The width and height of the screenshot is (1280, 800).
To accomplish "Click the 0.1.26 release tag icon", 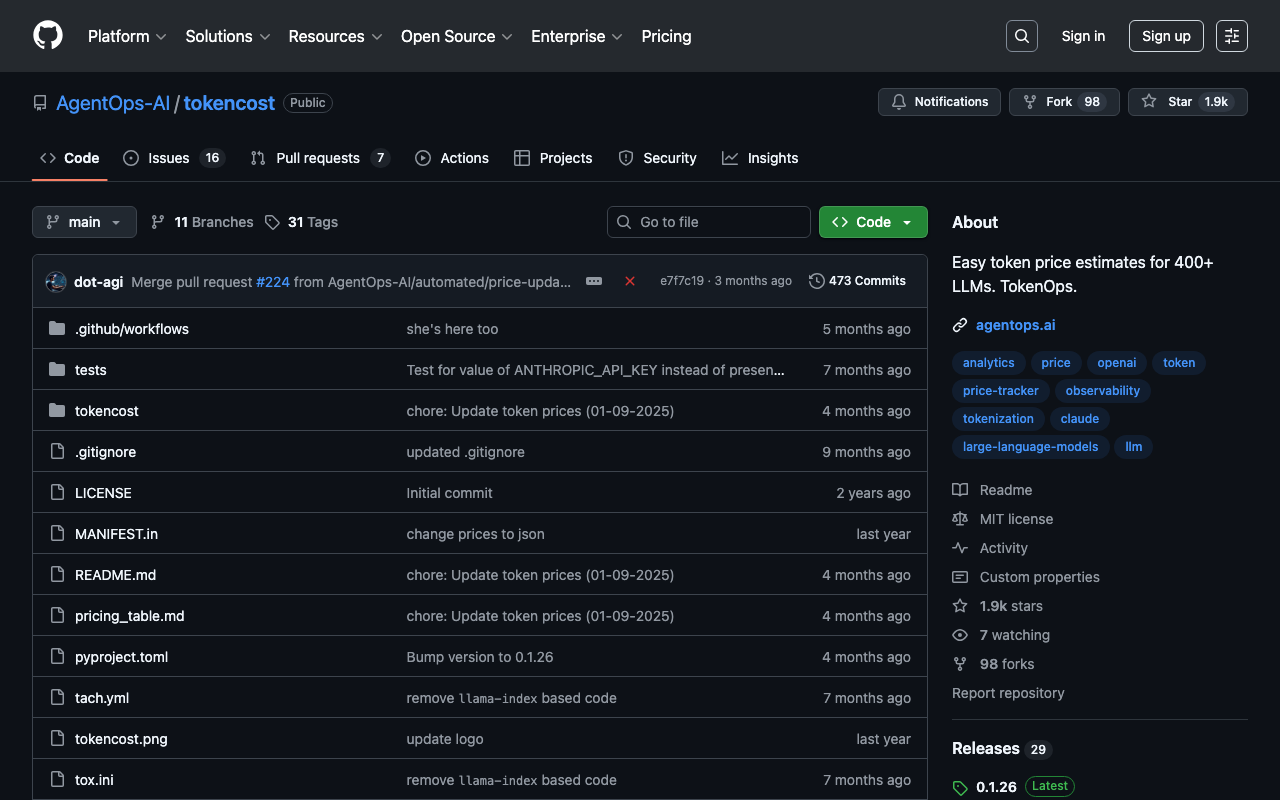I will pos(961,788).
